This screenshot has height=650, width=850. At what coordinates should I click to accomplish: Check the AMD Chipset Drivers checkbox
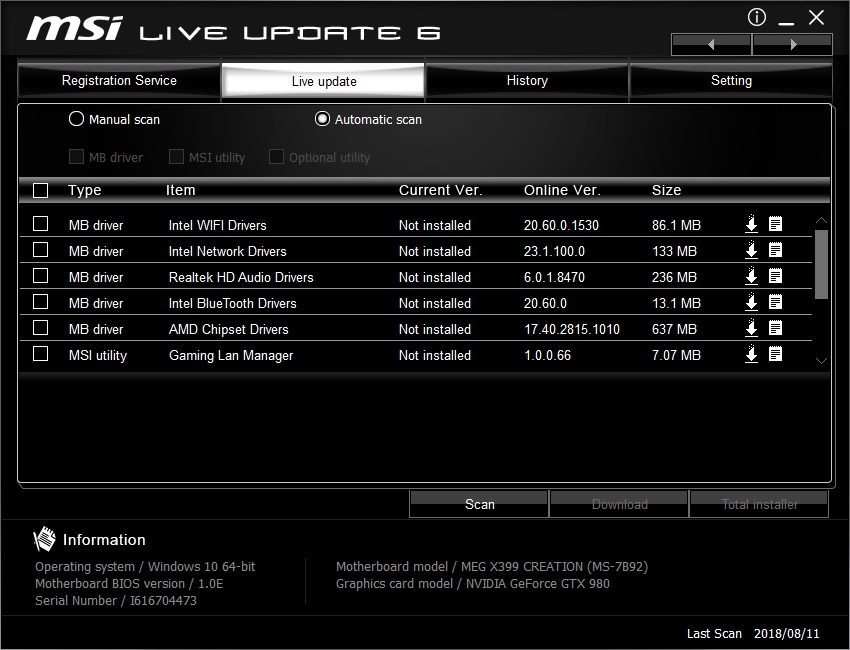pos(41,328)
